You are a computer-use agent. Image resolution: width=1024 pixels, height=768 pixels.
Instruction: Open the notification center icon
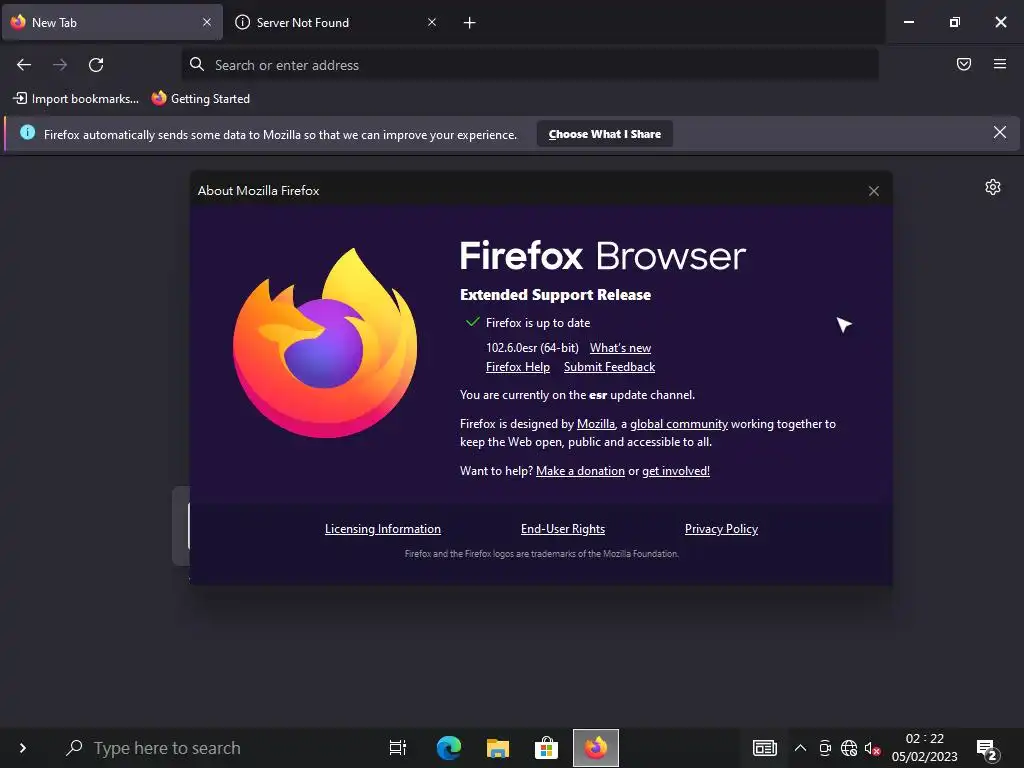coord(988,750)
